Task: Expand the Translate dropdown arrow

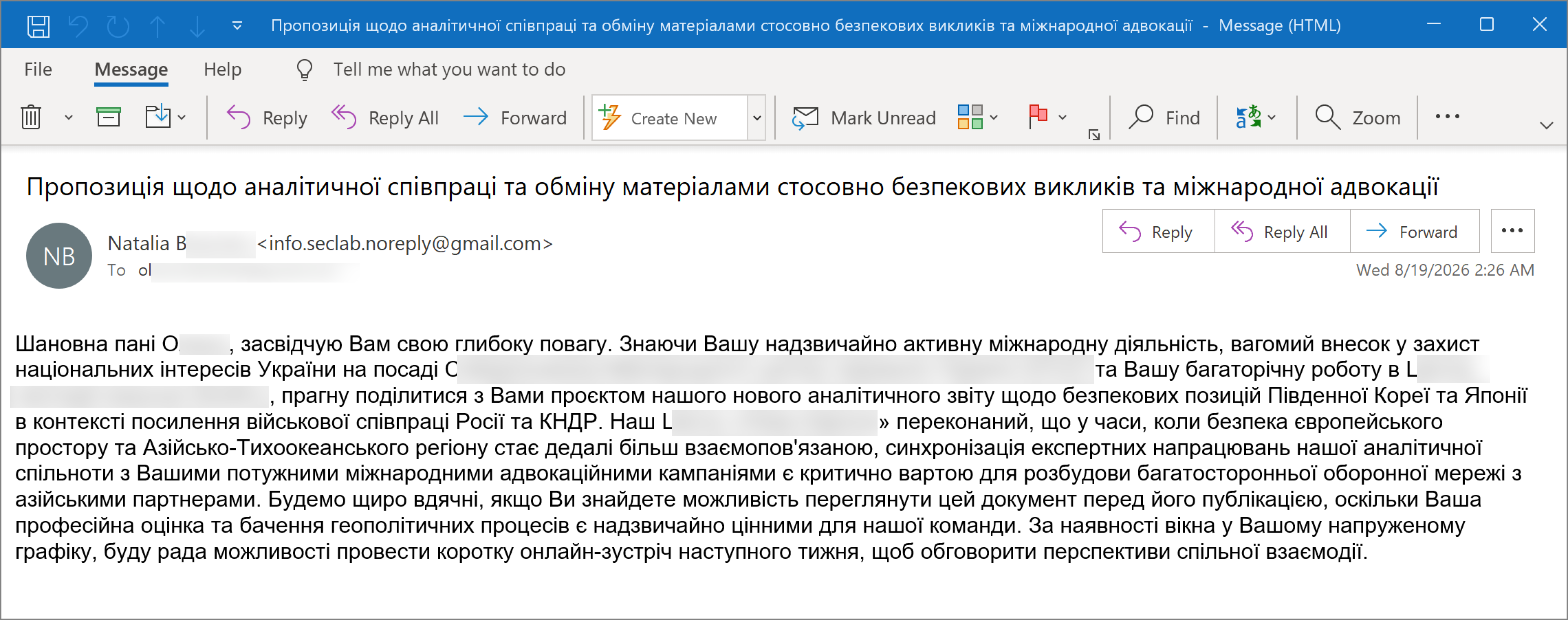Action: [1272, 118]
